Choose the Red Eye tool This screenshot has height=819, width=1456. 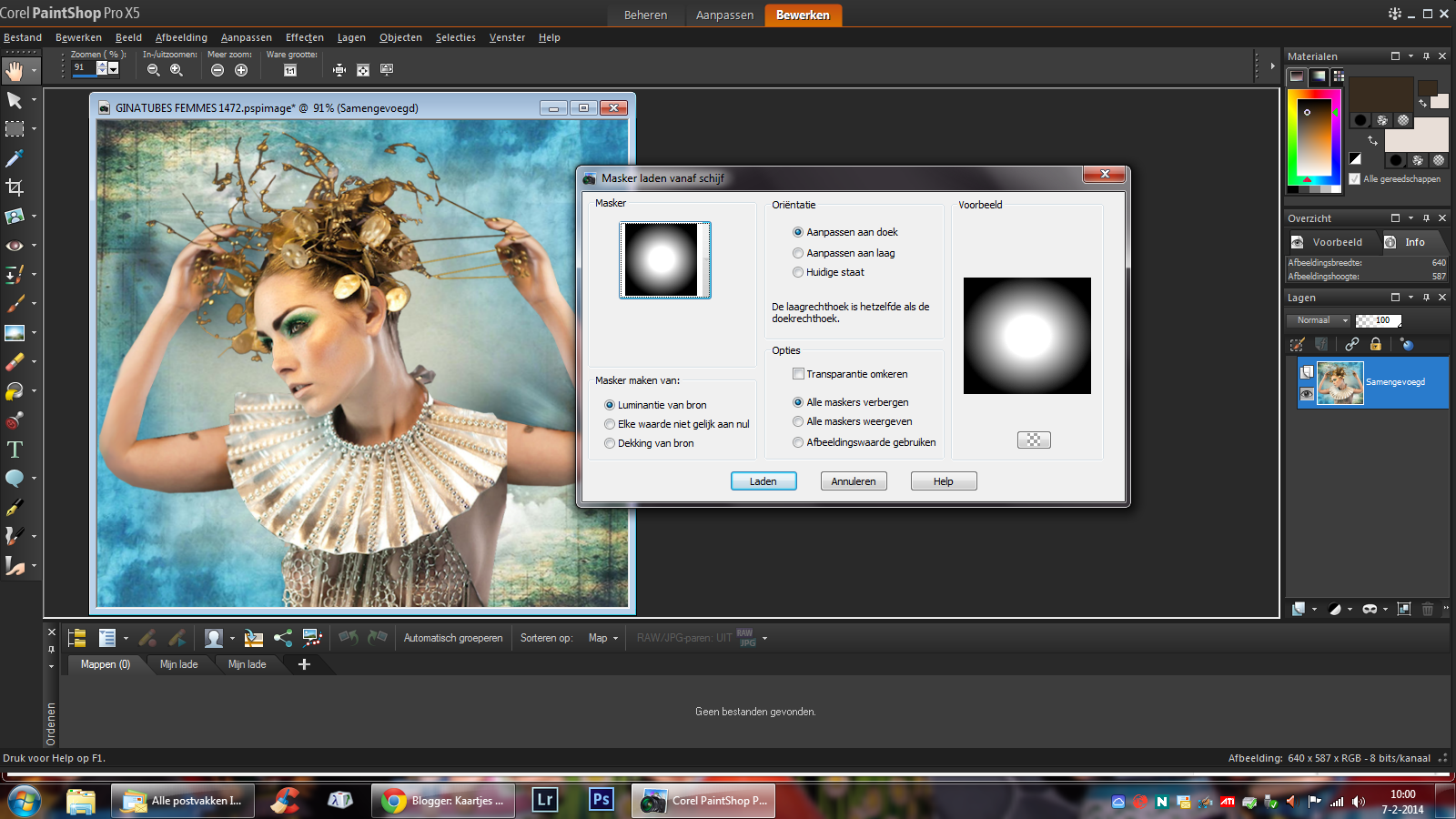pyautogui.click(x=15, y=246)
